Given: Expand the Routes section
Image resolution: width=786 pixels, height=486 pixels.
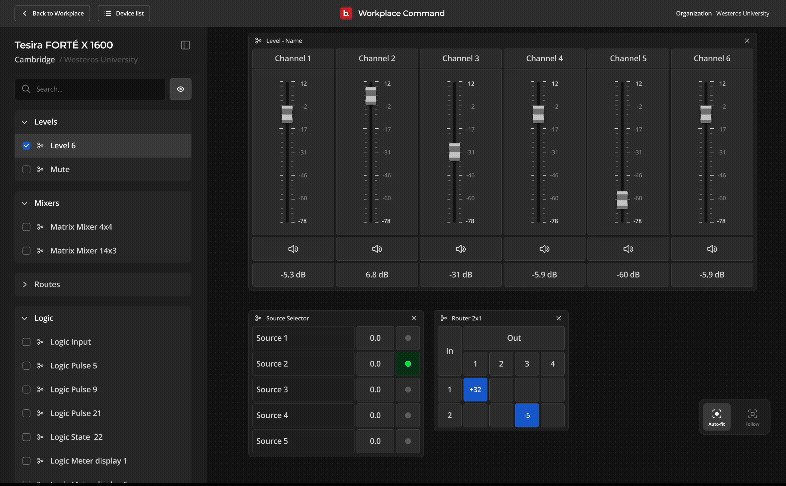Looking at the screenshot, I should (x=25, y=284).
